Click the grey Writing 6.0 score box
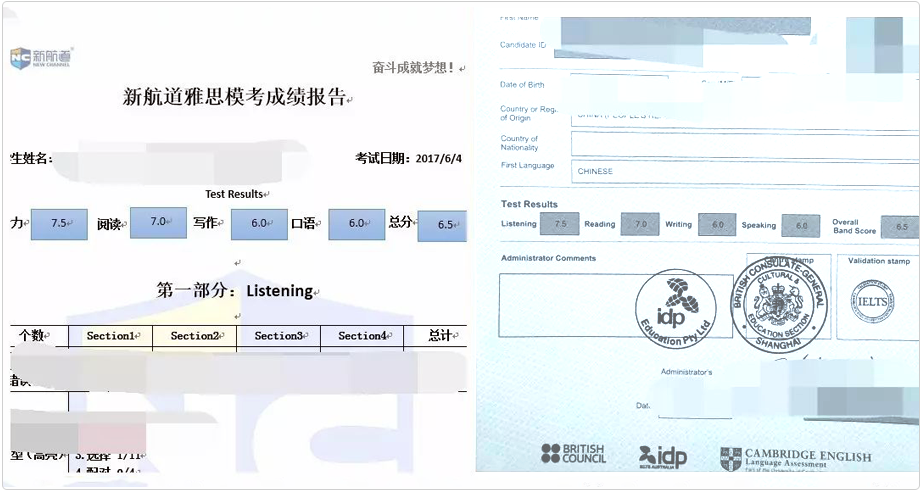Image resolution: width=921 pixels, height=491 pixels. coord(717,224)
